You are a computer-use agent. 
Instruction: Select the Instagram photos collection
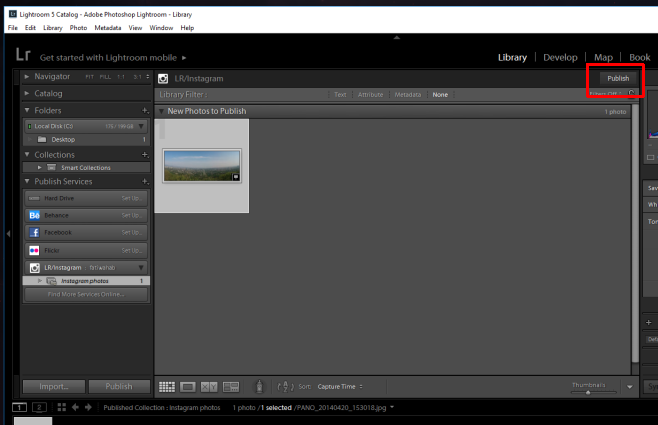[86, 281]
